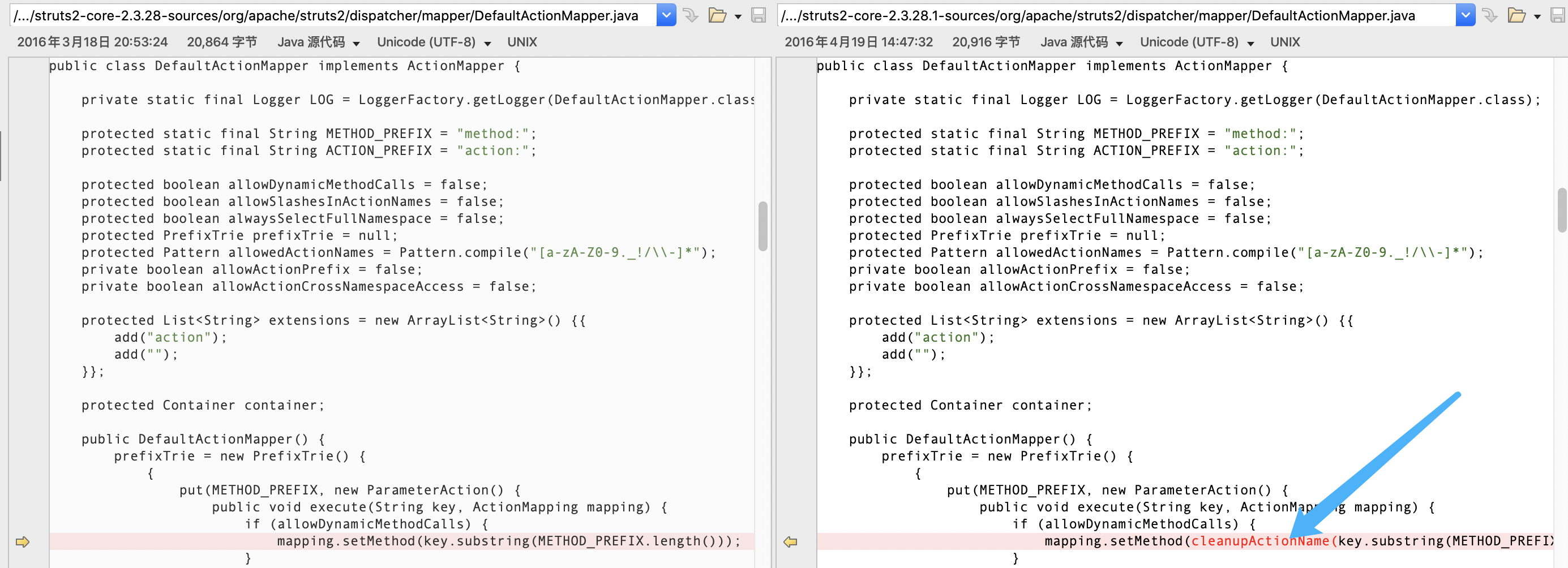Click the Container container line in left pane
The width and height of the screenshot is (1568, 568).
(x=203, y=406)
